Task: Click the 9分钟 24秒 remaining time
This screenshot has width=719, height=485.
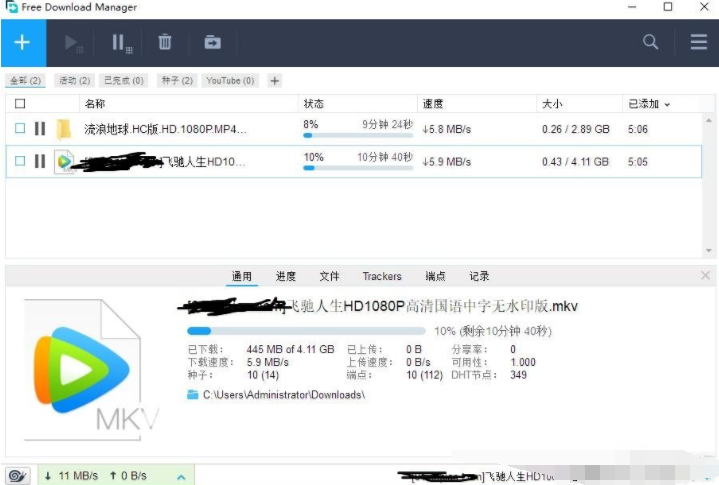Action: coord(387,124)
